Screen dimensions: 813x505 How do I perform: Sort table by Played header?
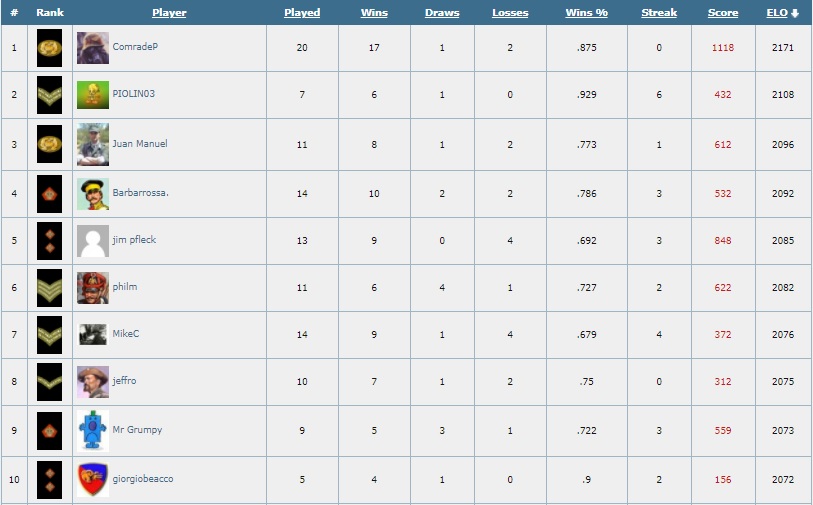click(x=302, y=13)
